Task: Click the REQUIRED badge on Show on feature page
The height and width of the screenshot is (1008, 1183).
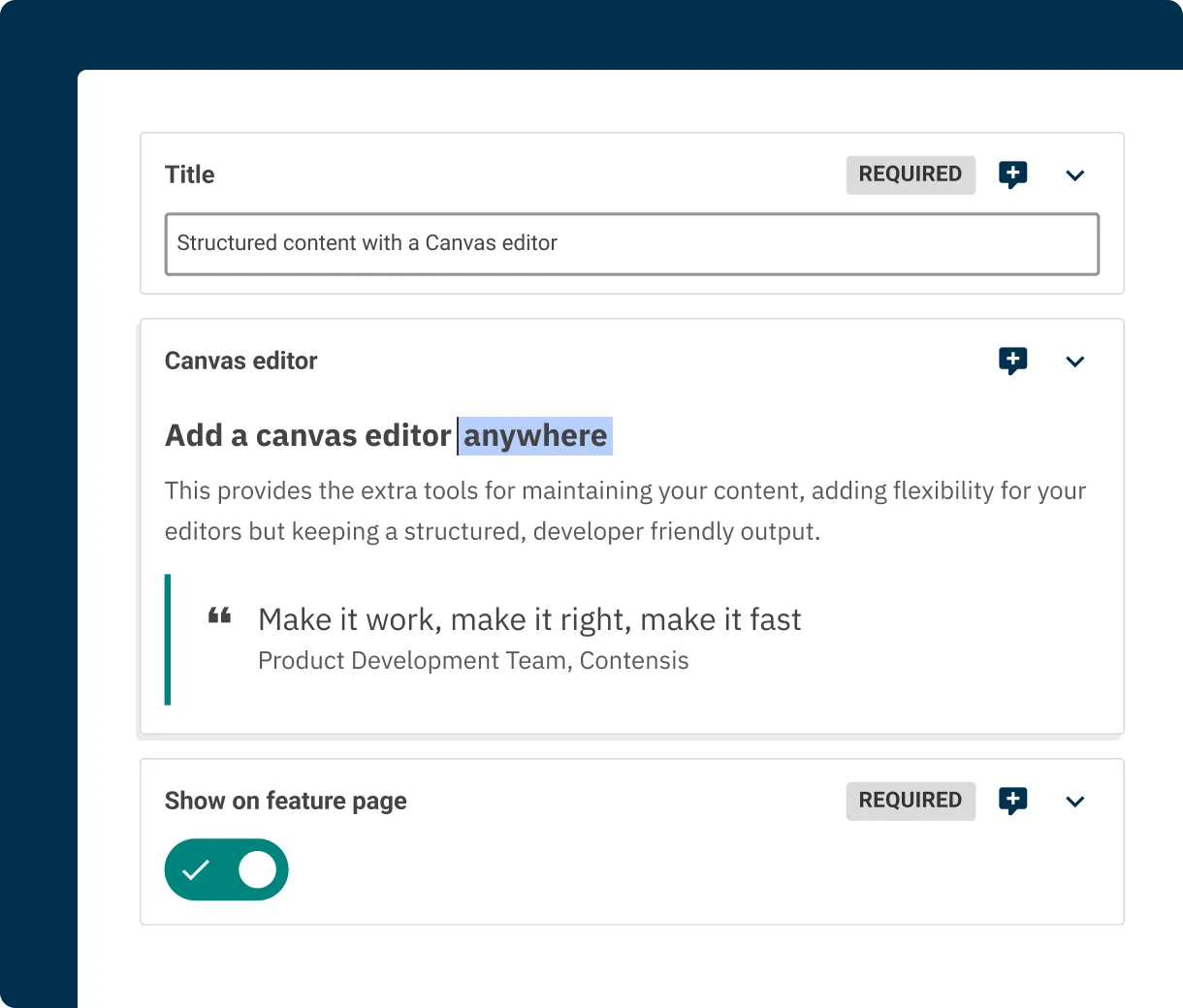Action: coord(910,801)
